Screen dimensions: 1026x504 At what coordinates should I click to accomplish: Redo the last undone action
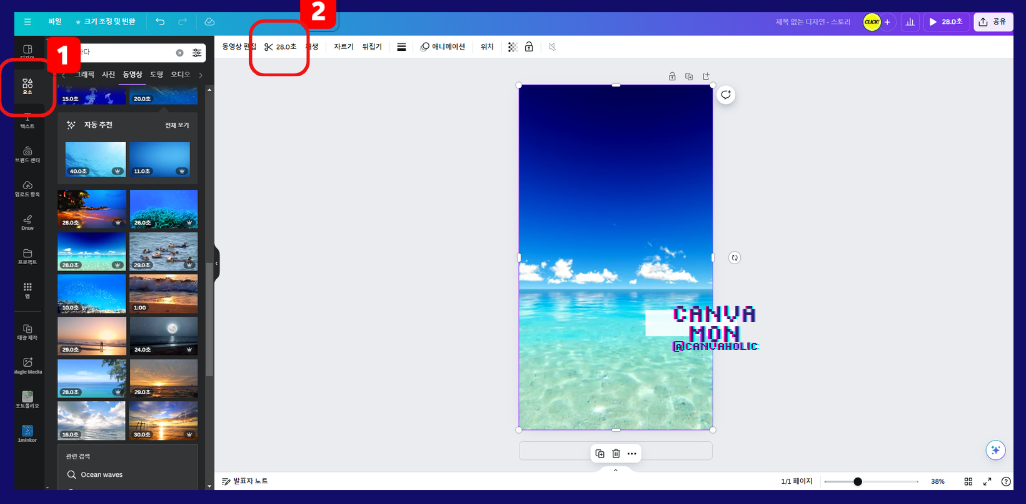point(183,22)
